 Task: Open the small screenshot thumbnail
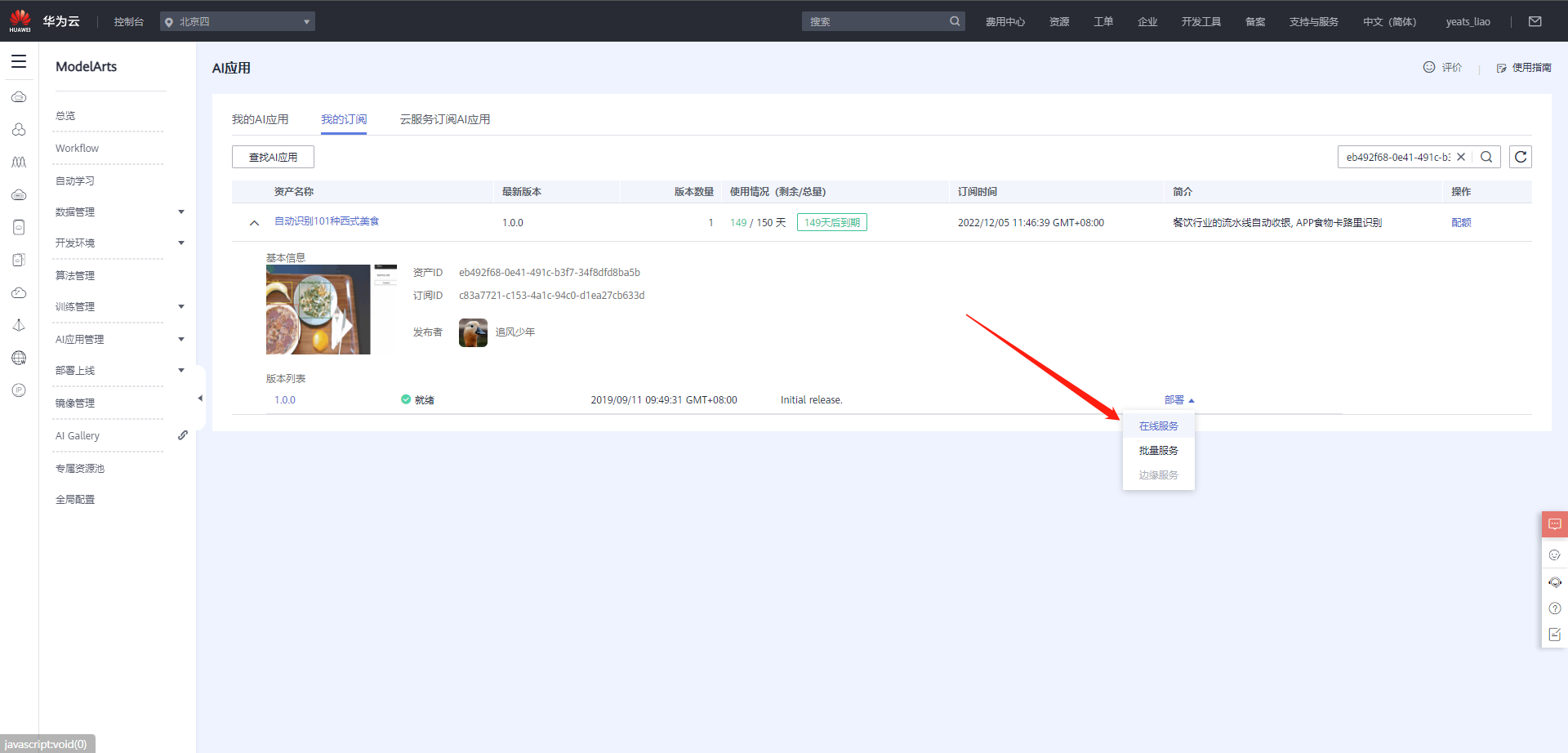point(385,274)
